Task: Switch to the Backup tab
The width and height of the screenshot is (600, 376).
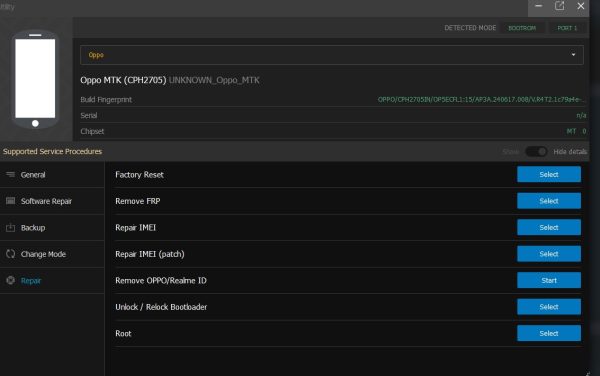Action: [52, 228]
